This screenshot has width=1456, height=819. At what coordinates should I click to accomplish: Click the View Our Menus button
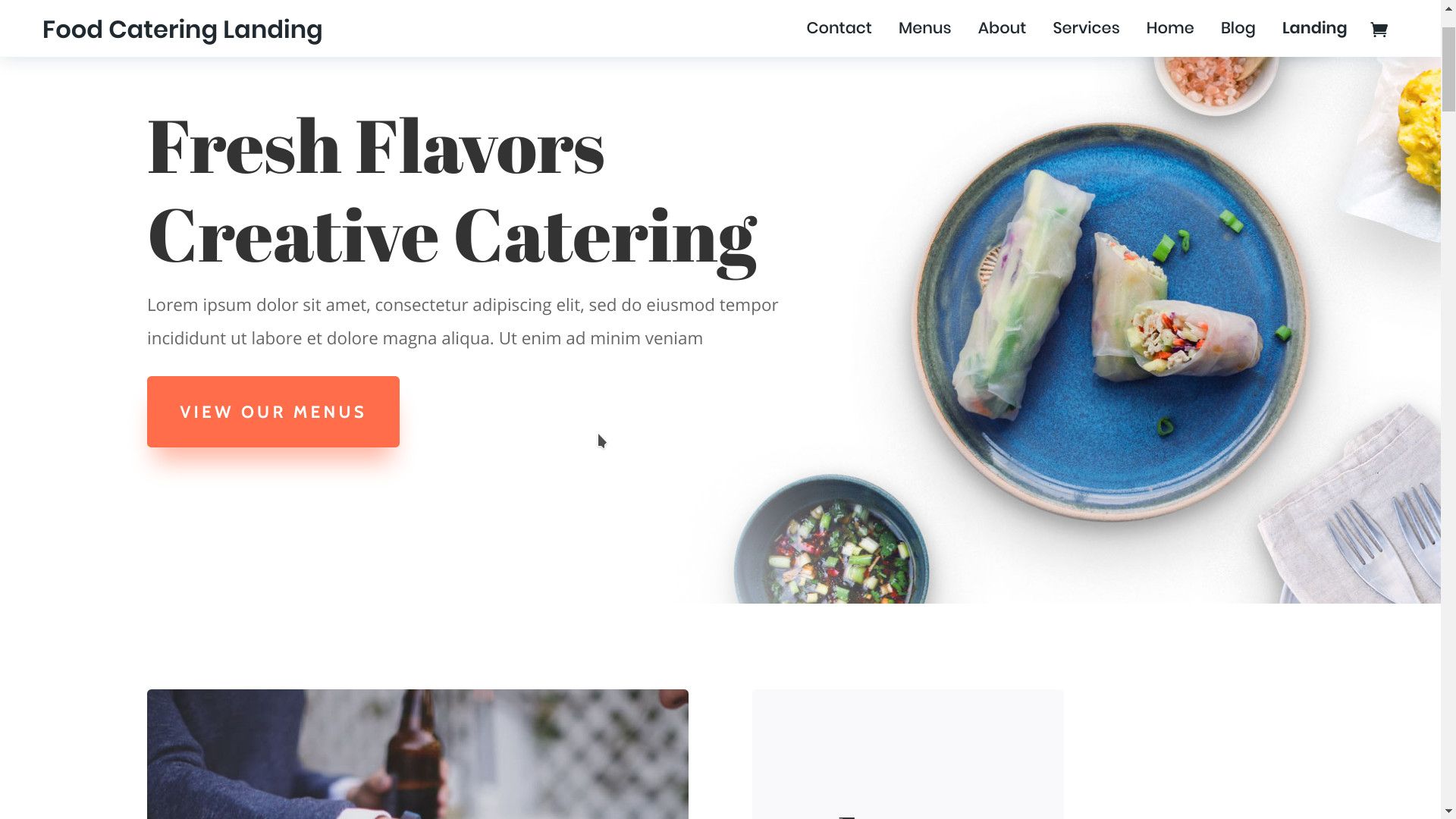pyautogui.click(x=273, y=412)
